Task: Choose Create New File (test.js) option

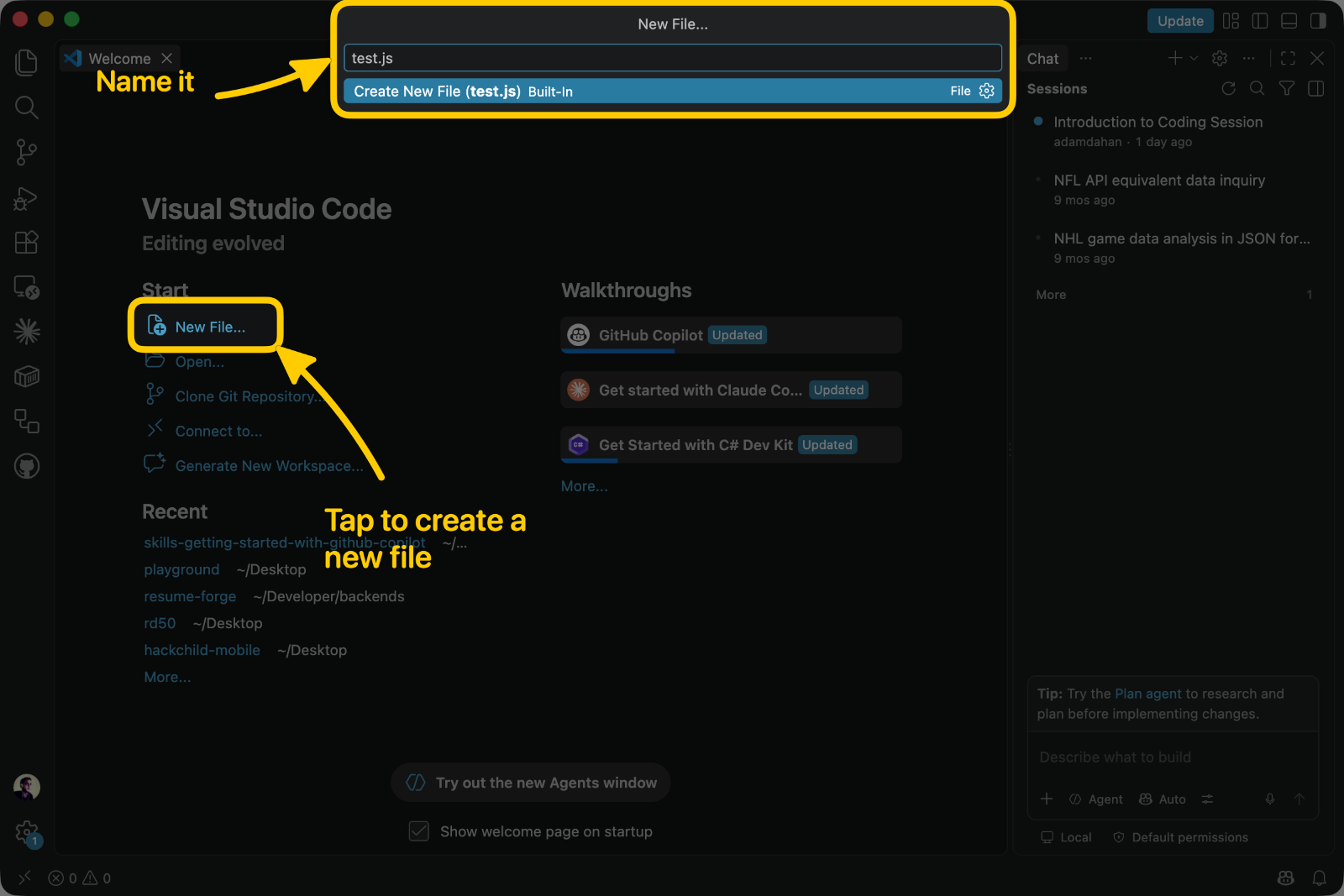Action: (x=672, y=91)
